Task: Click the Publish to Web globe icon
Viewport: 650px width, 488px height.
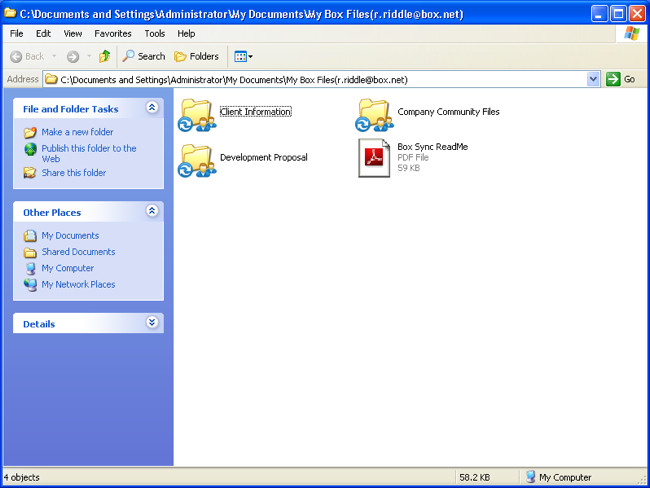Action: 30,149
